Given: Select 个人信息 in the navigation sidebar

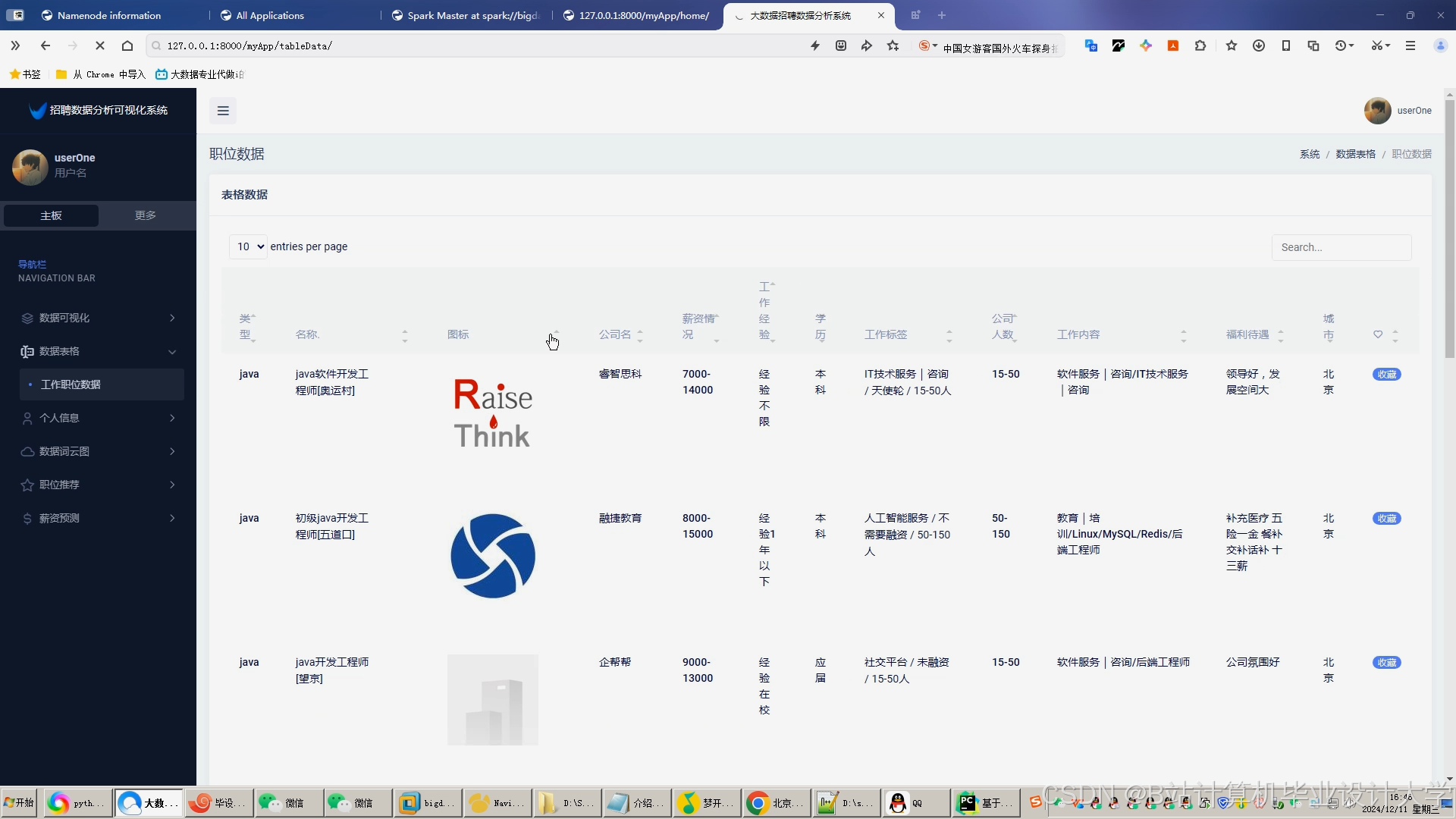Looking at the screenshot, I should pyautogui.click(x=61, y=418).
